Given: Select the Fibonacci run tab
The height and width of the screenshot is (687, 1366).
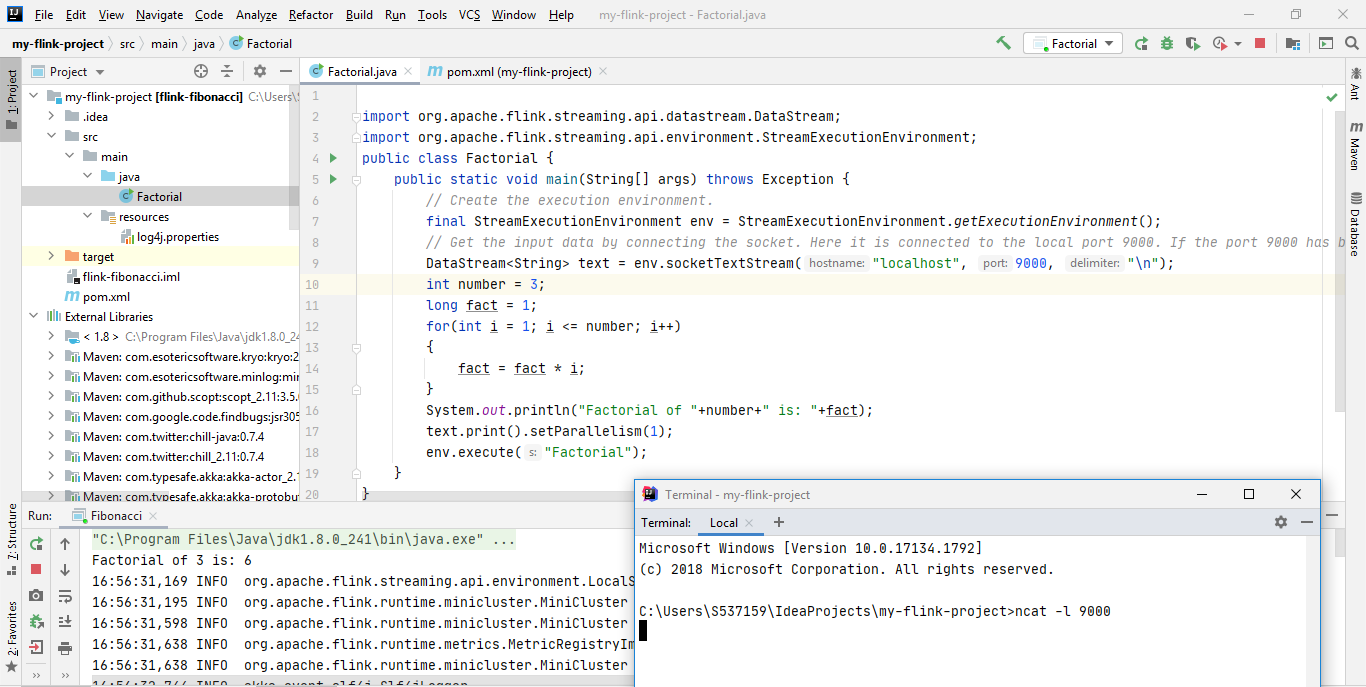Looking at the screenshot, I should pos(116,516).
